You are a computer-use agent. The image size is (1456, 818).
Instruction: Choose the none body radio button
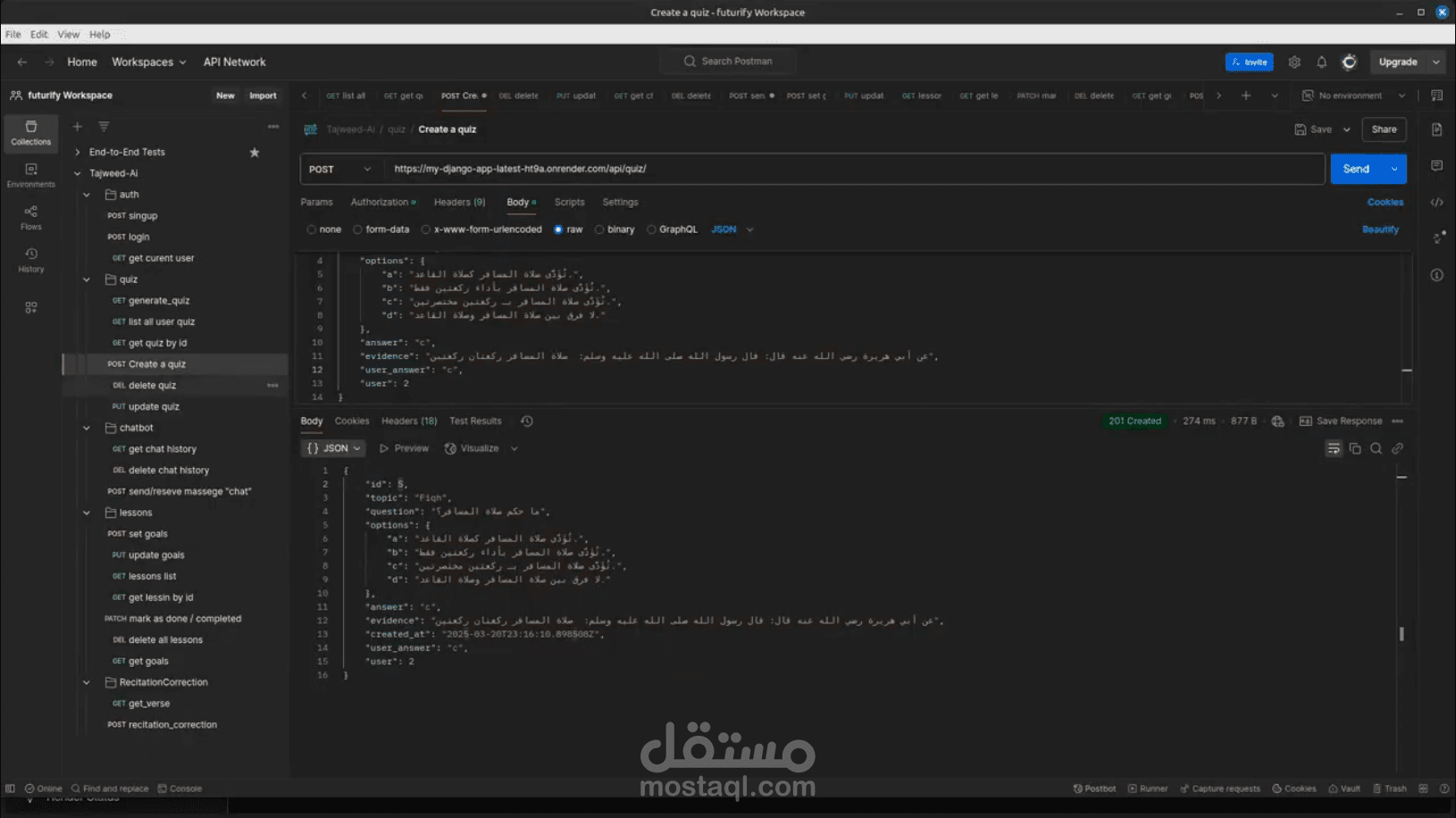[x=312, y=230]
